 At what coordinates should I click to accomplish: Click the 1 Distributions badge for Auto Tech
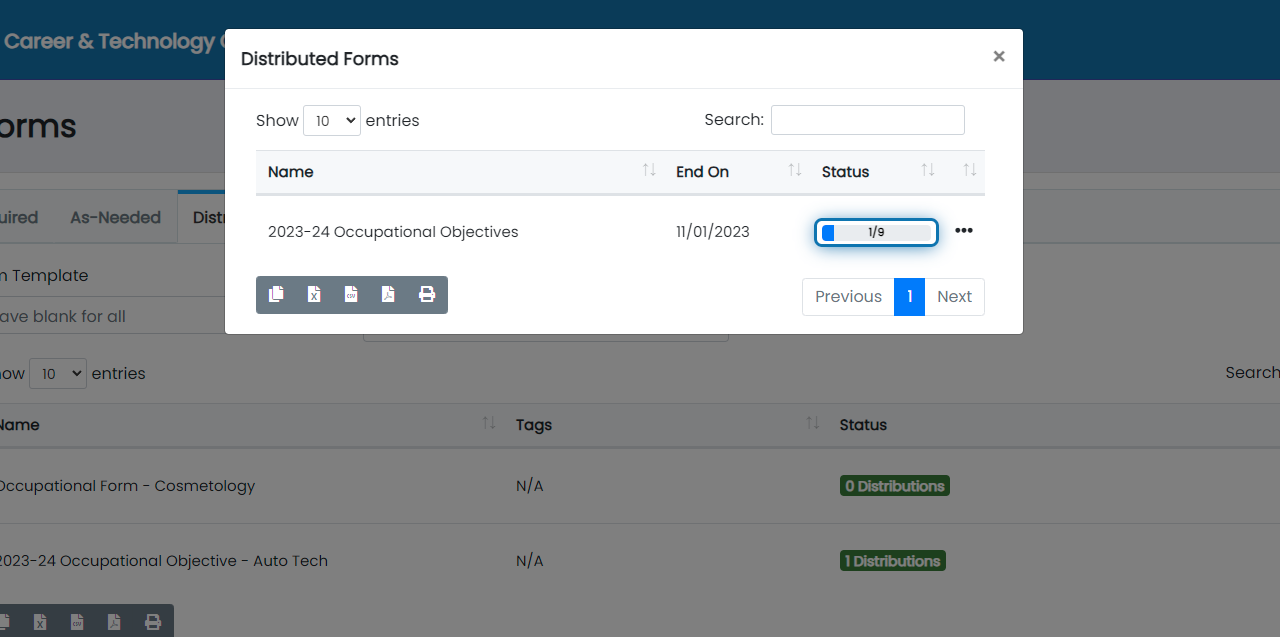pyautogui.click(x=893, y=561)
